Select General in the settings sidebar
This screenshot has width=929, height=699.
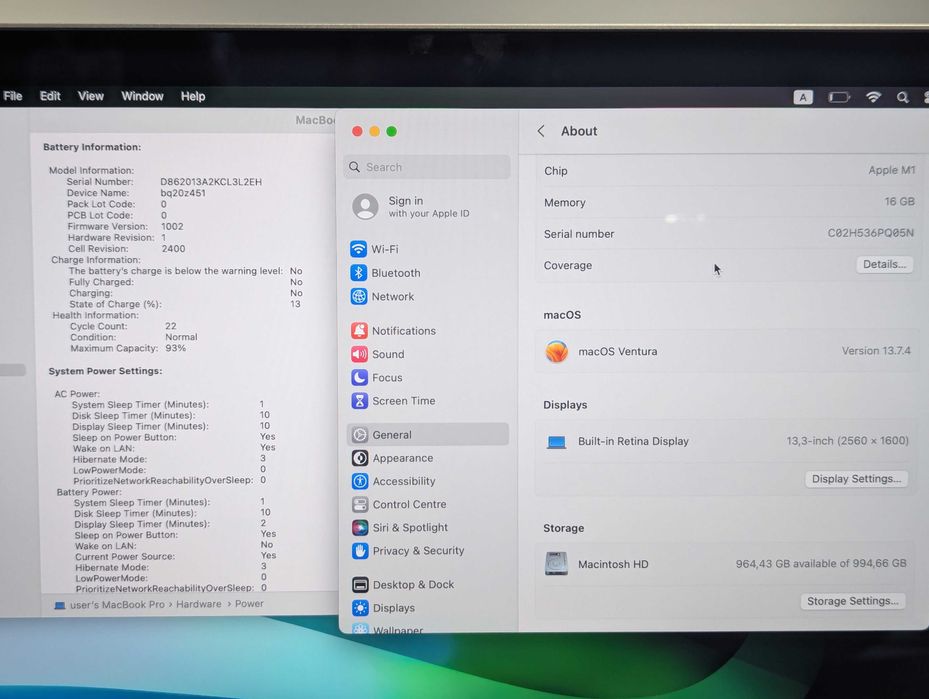(x=427, y=434)
